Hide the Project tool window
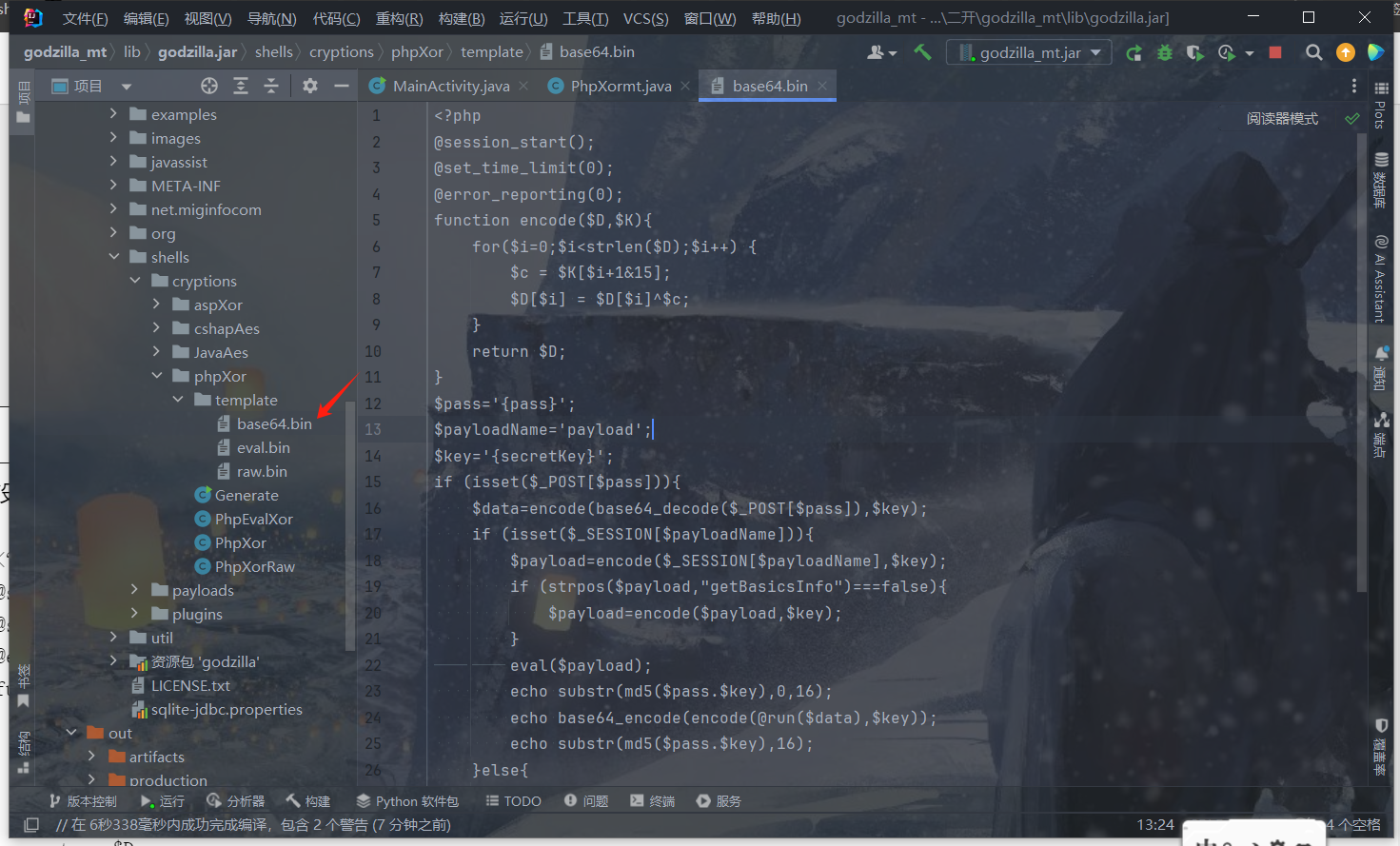 click(342, 86)
